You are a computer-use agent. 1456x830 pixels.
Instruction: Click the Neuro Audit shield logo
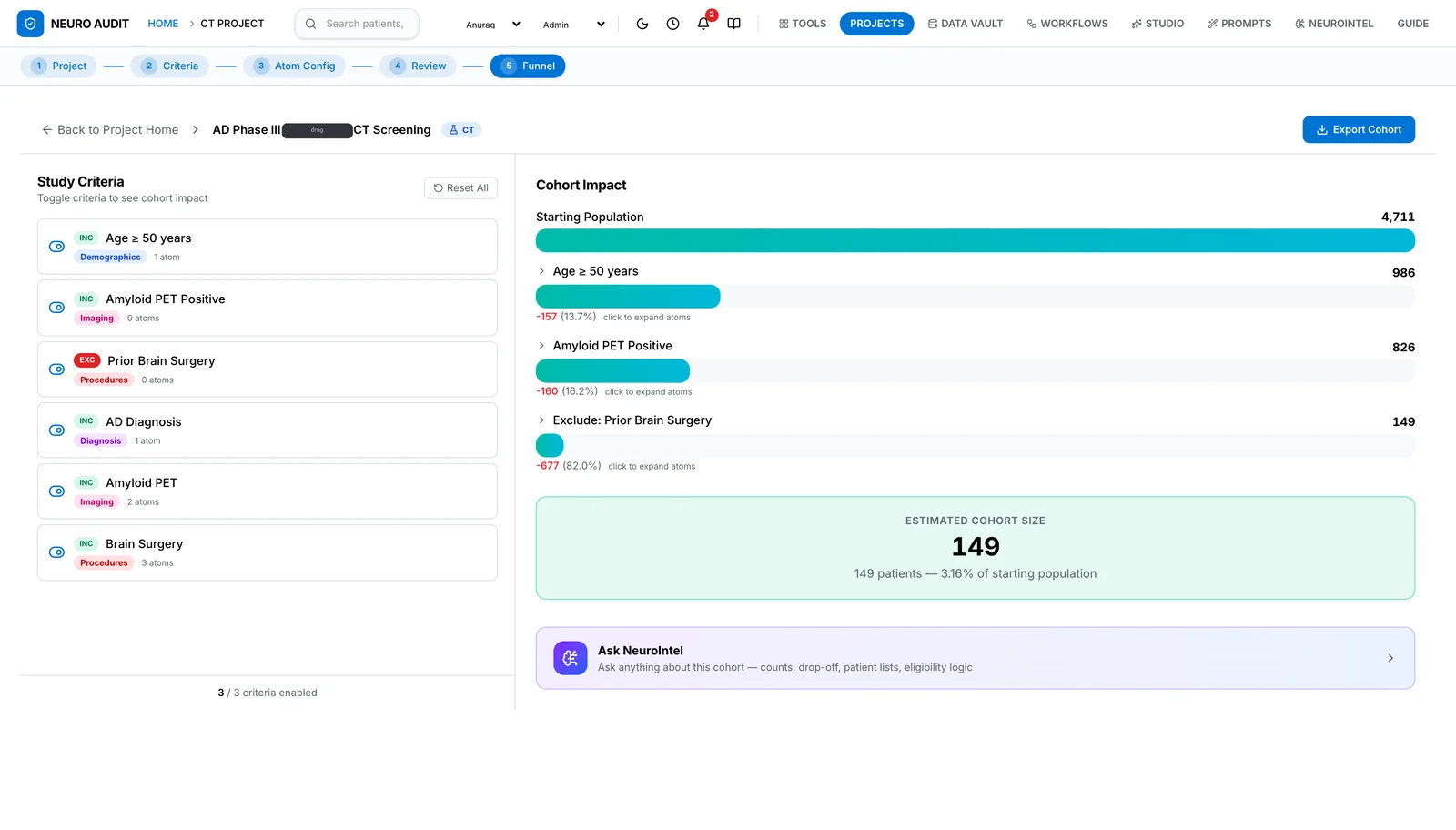coord(30,24)
